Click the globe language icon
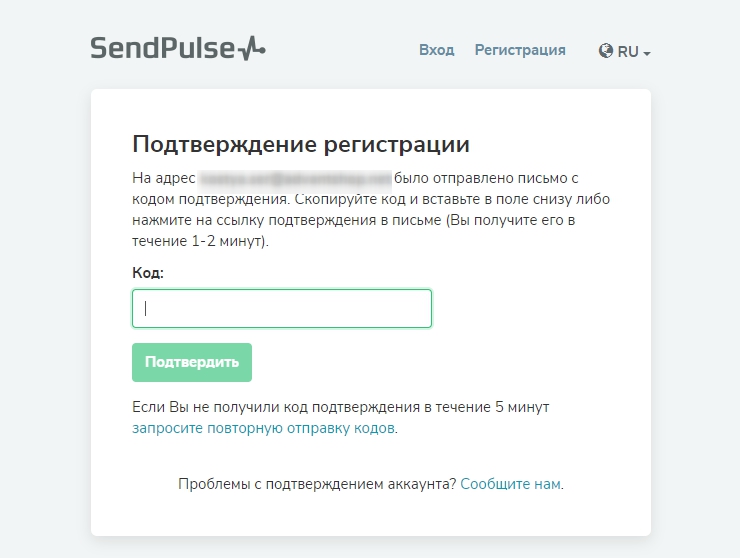 606,51
